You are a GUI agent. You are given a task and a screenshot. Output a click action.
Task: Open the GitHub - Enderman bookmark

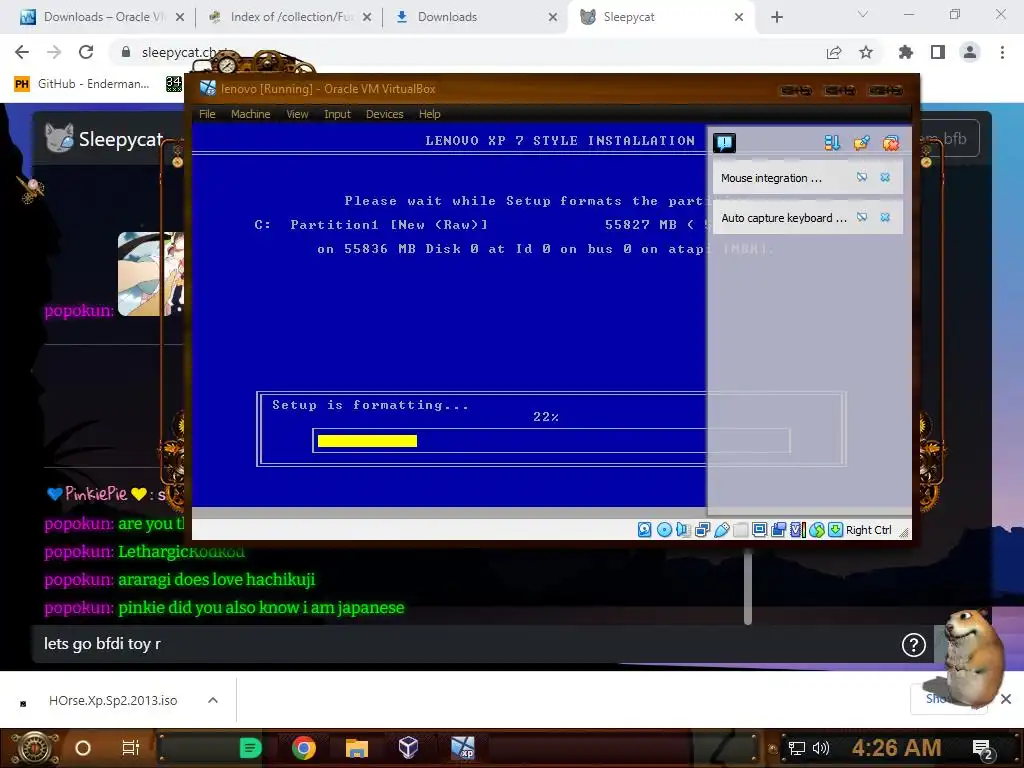[82, 84]
